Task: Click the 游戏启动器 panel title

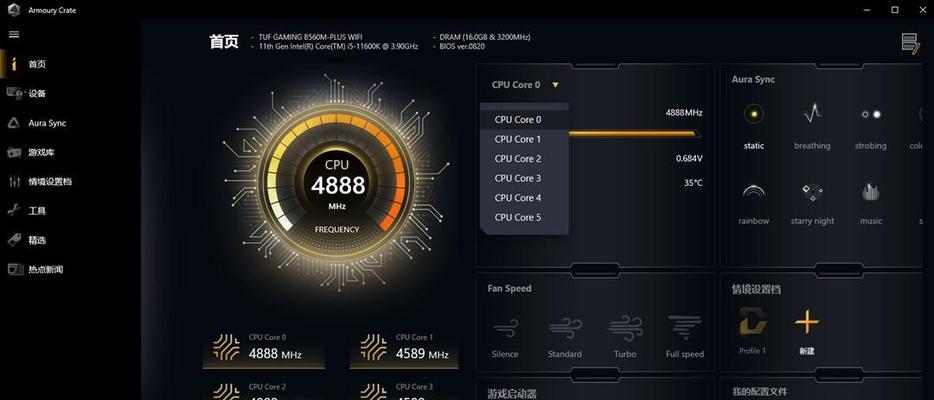Action: click(x=512, y=393)
